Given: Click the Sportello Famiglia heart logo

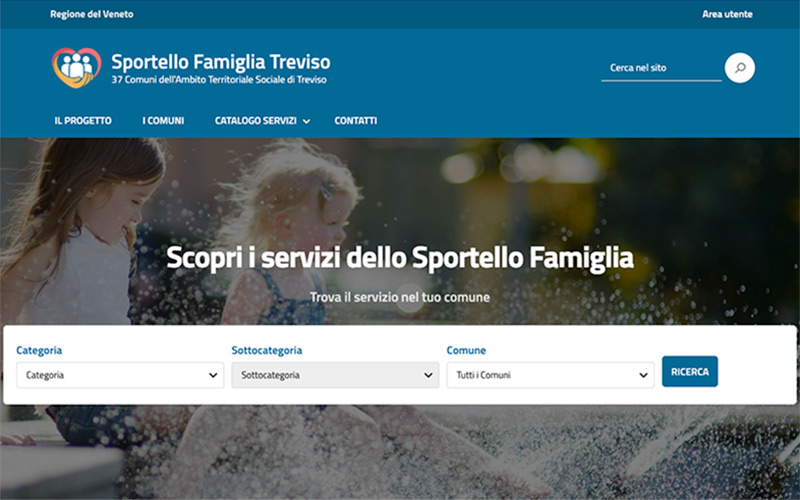Looking at the screenshot, I should tap(76, 67).
